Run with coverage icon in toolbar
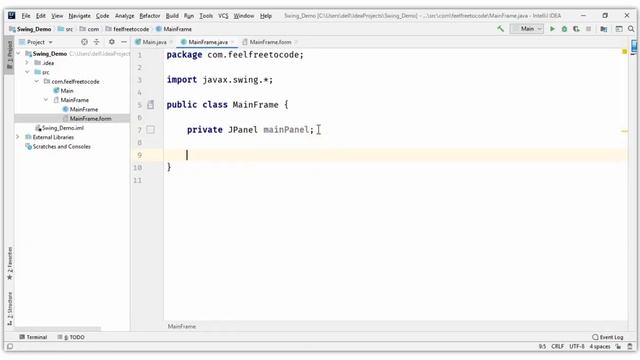 pos(576,29)
